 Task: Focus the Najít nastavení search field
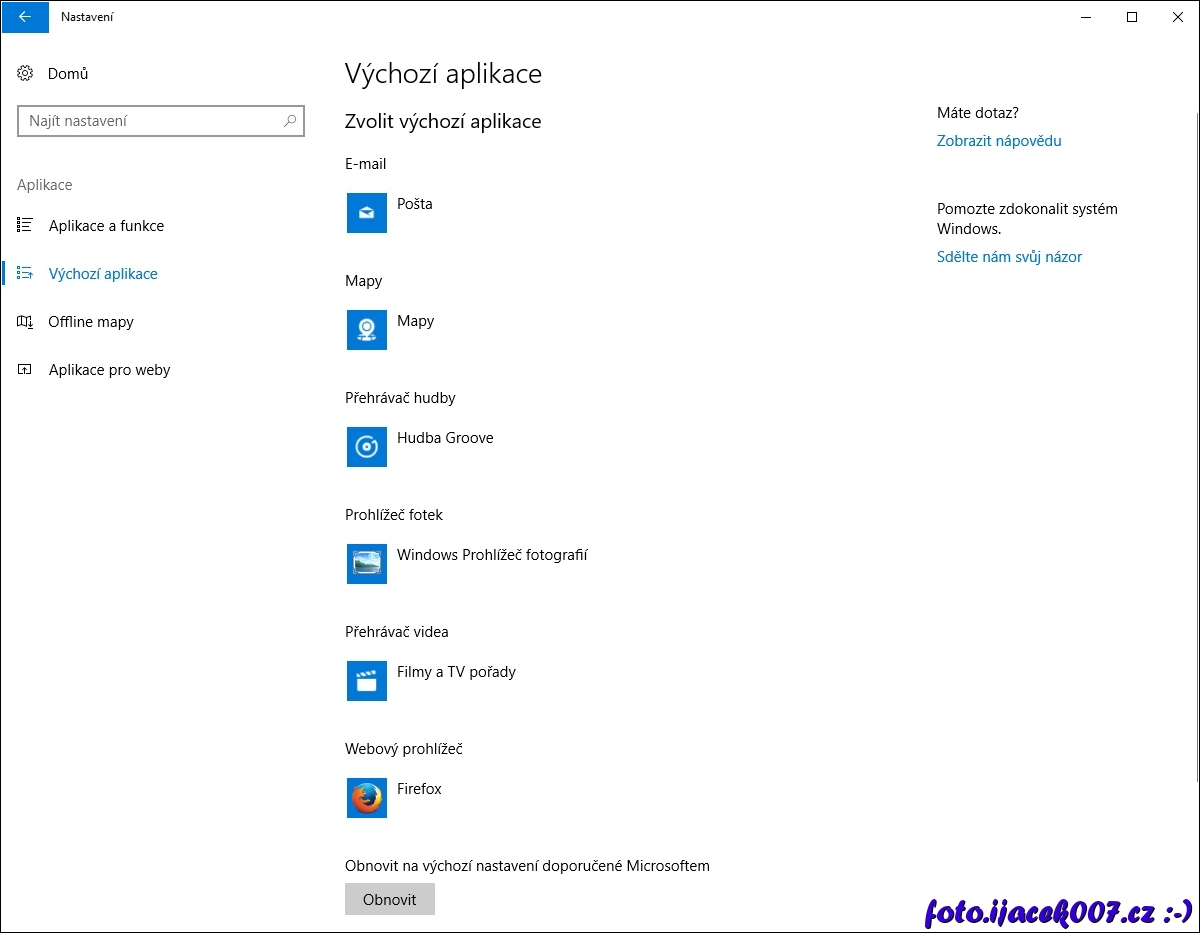(150, 121)
